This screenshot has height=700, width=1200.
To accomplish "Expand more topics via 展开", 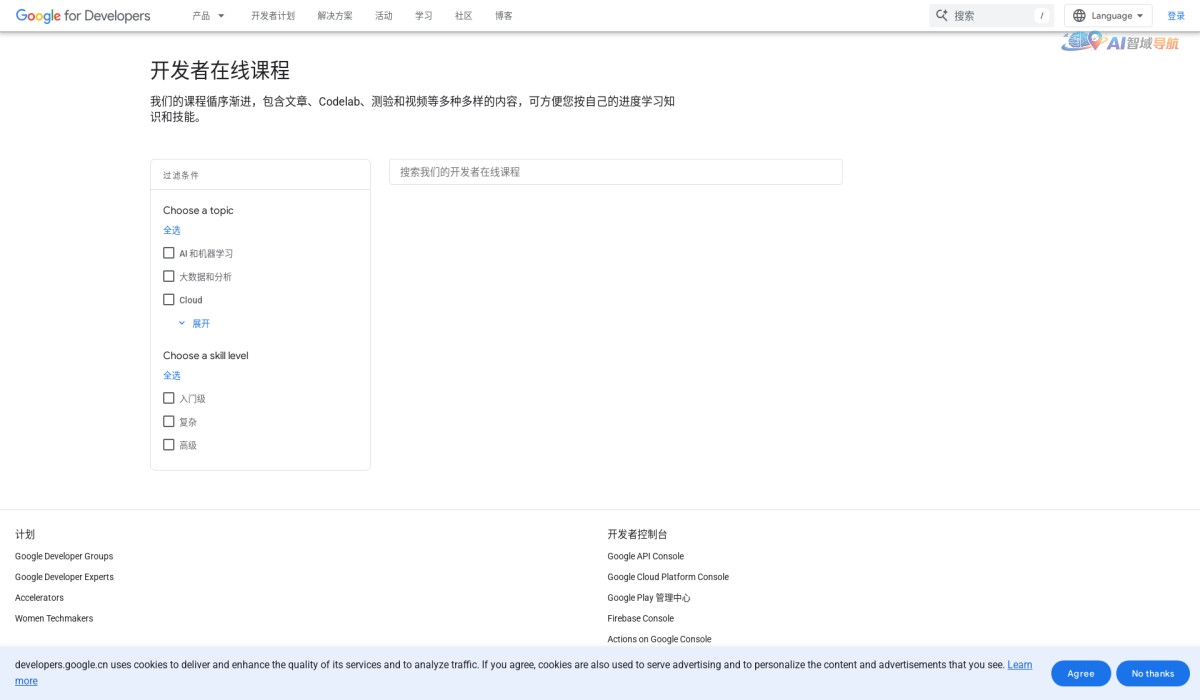I will 196,323.
